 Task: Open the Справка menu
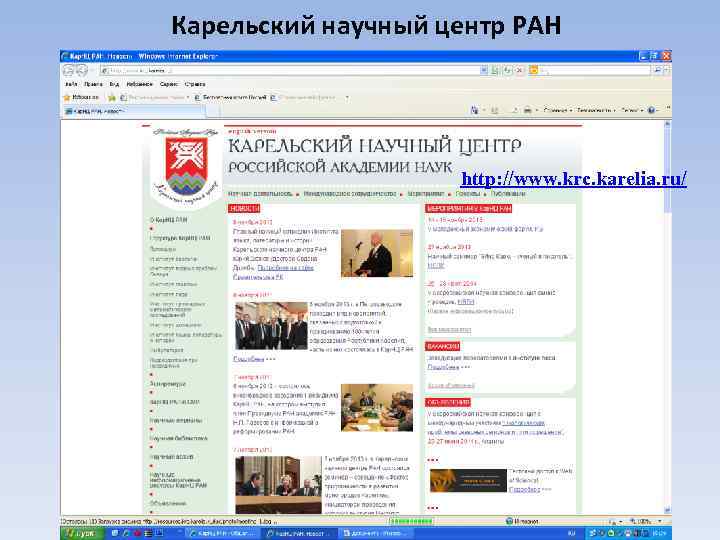pyautogui.click(x=195, y=84)
